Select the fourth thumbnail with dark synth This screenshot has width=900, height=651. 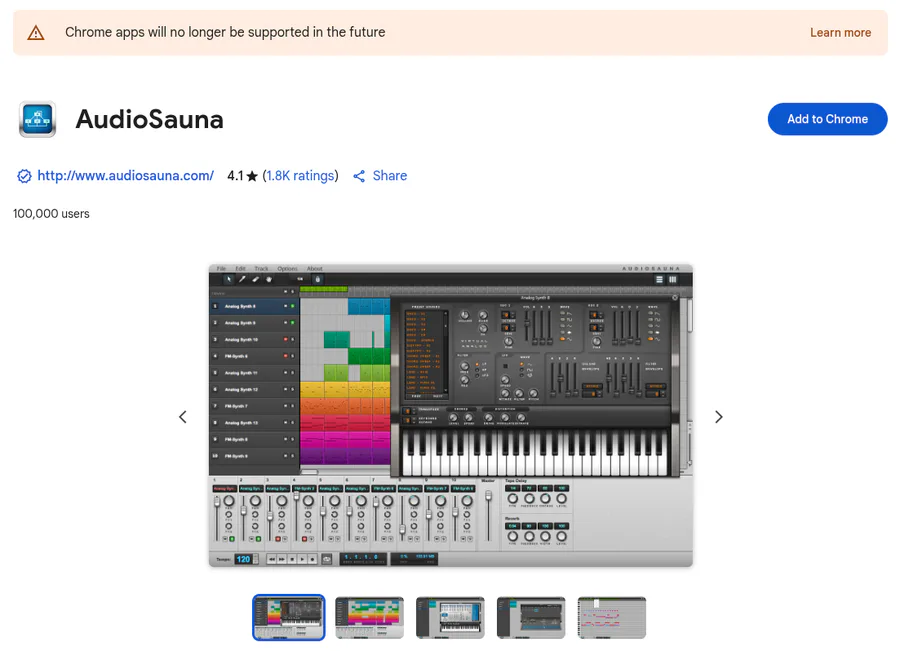point(531,618)
